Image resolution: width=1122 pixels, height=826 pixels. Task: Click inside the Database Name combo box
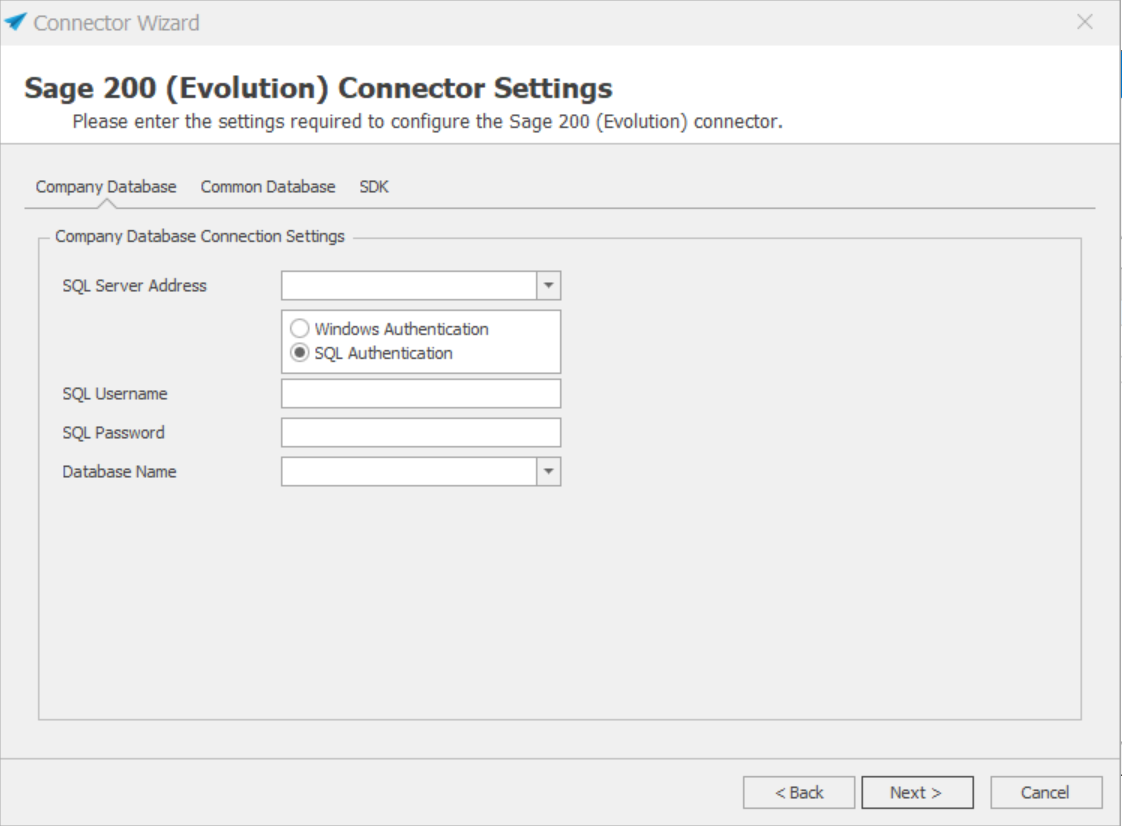point(409,472)
